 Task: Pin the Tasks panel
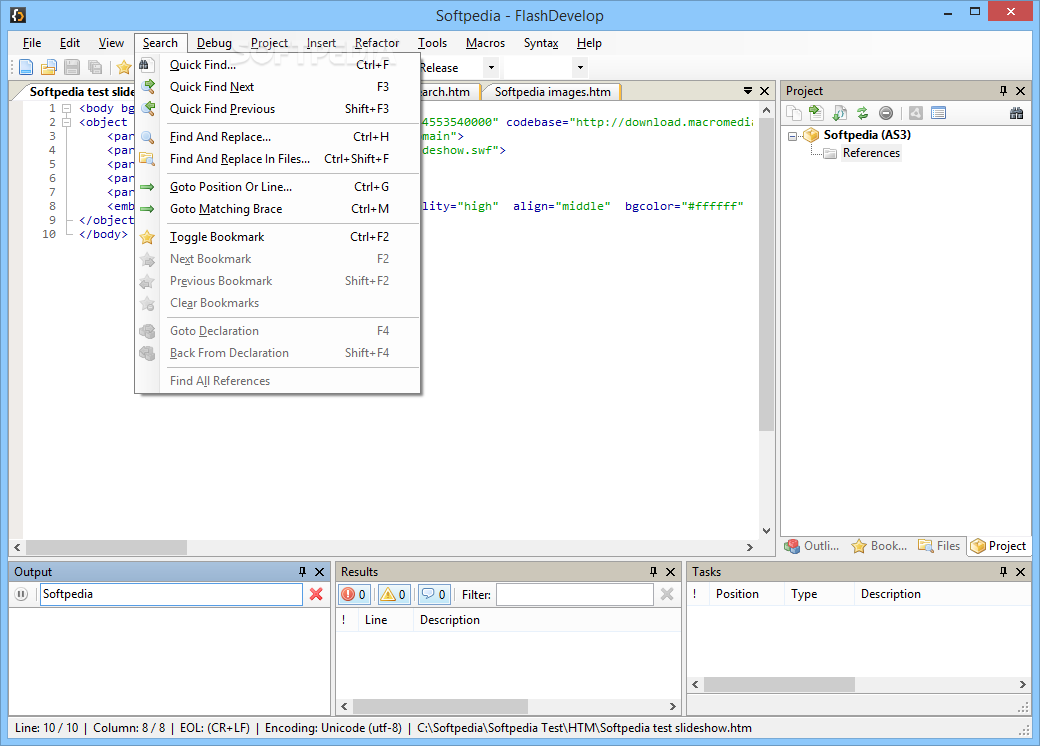[1003, 572]
